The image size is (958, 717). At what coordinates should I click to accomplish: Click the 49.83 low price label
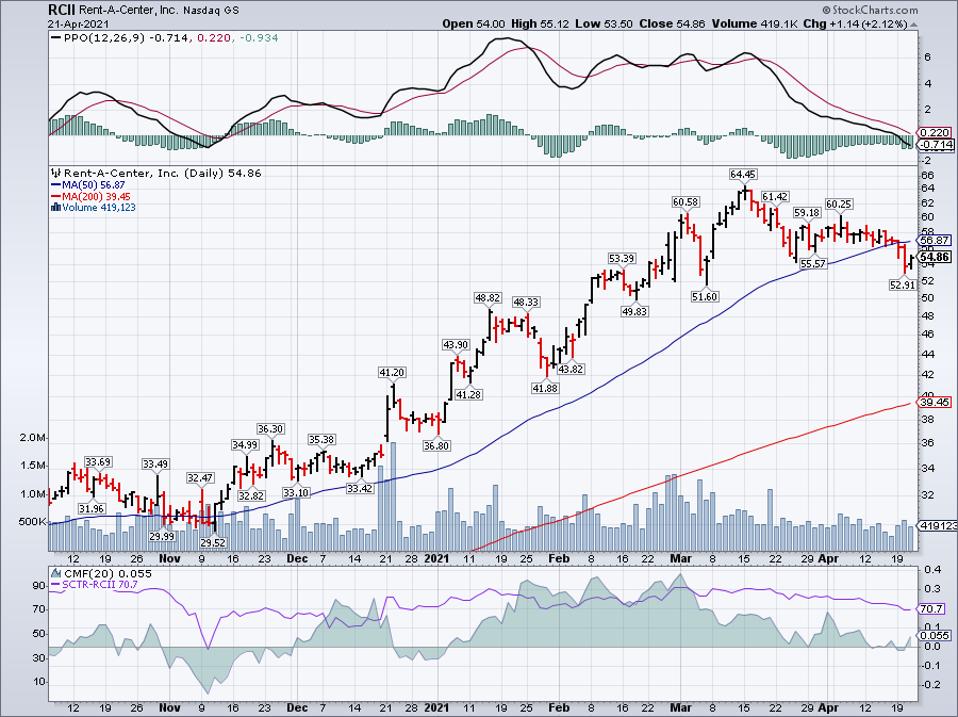click(634, 311)
